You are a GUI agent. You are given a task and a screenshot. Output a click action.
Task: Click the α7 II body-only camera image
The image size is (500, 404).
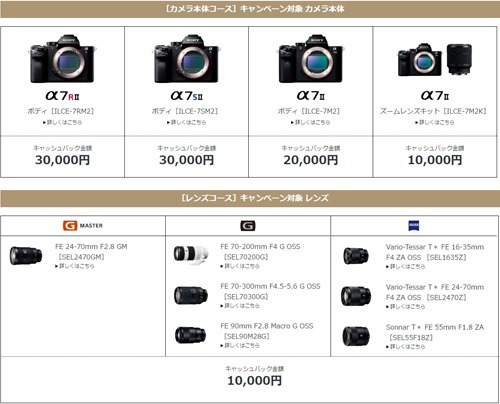[311, 58]
